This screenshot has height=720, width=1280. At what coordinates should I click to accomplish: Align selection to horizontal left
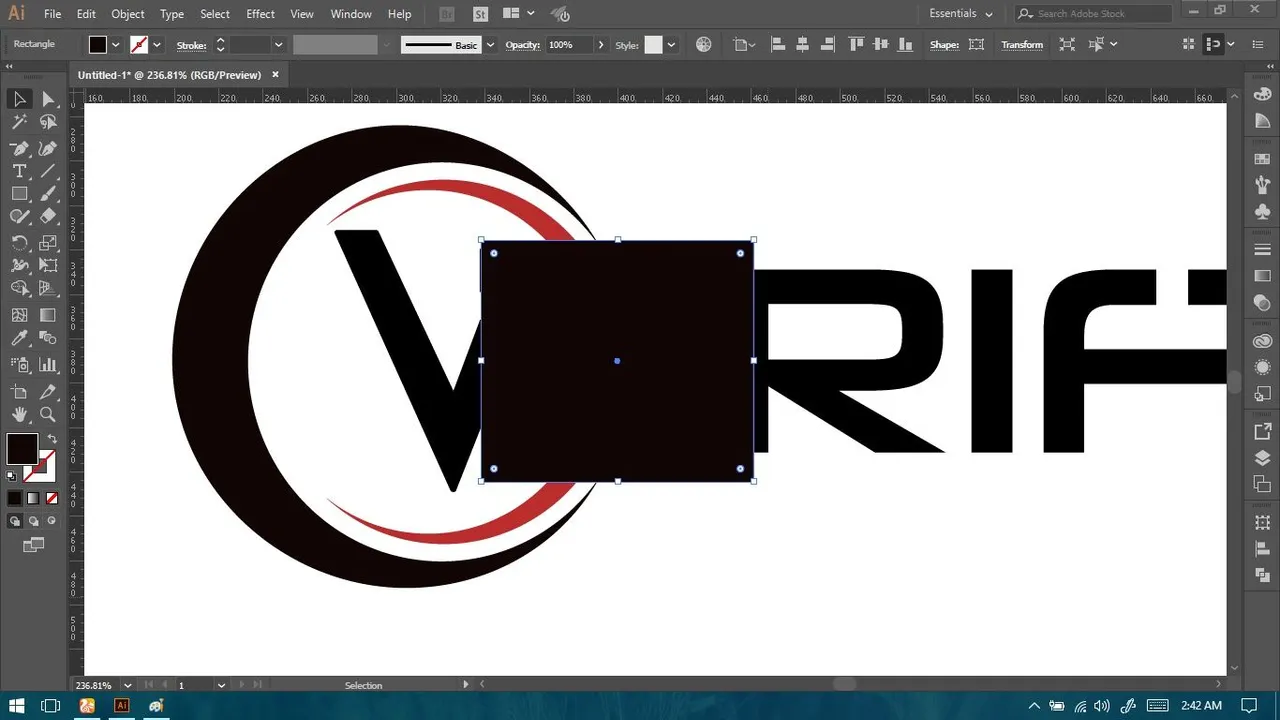tap(778, 45)
